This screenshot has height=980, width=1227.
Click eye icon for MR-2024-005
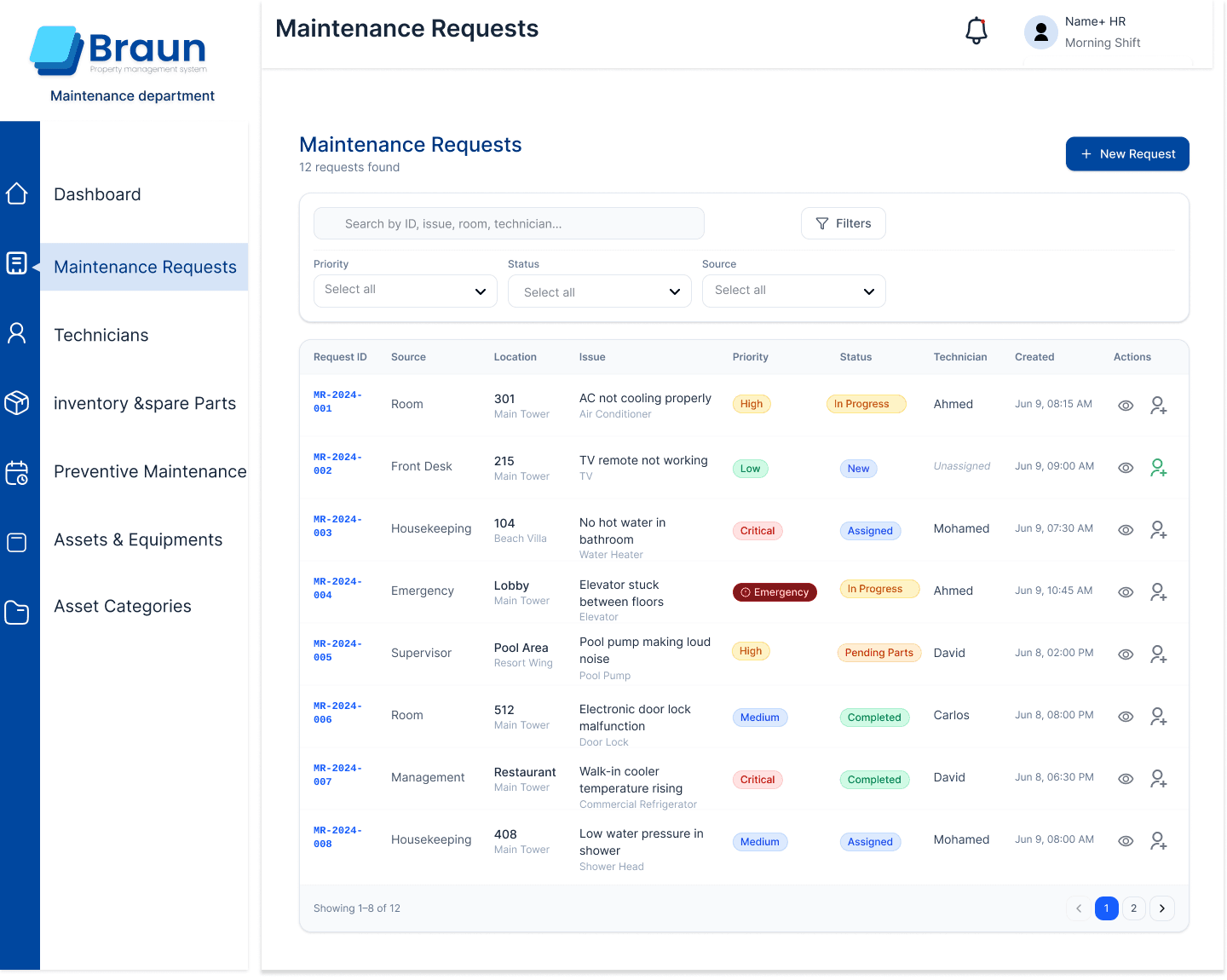pos(1126,654)
